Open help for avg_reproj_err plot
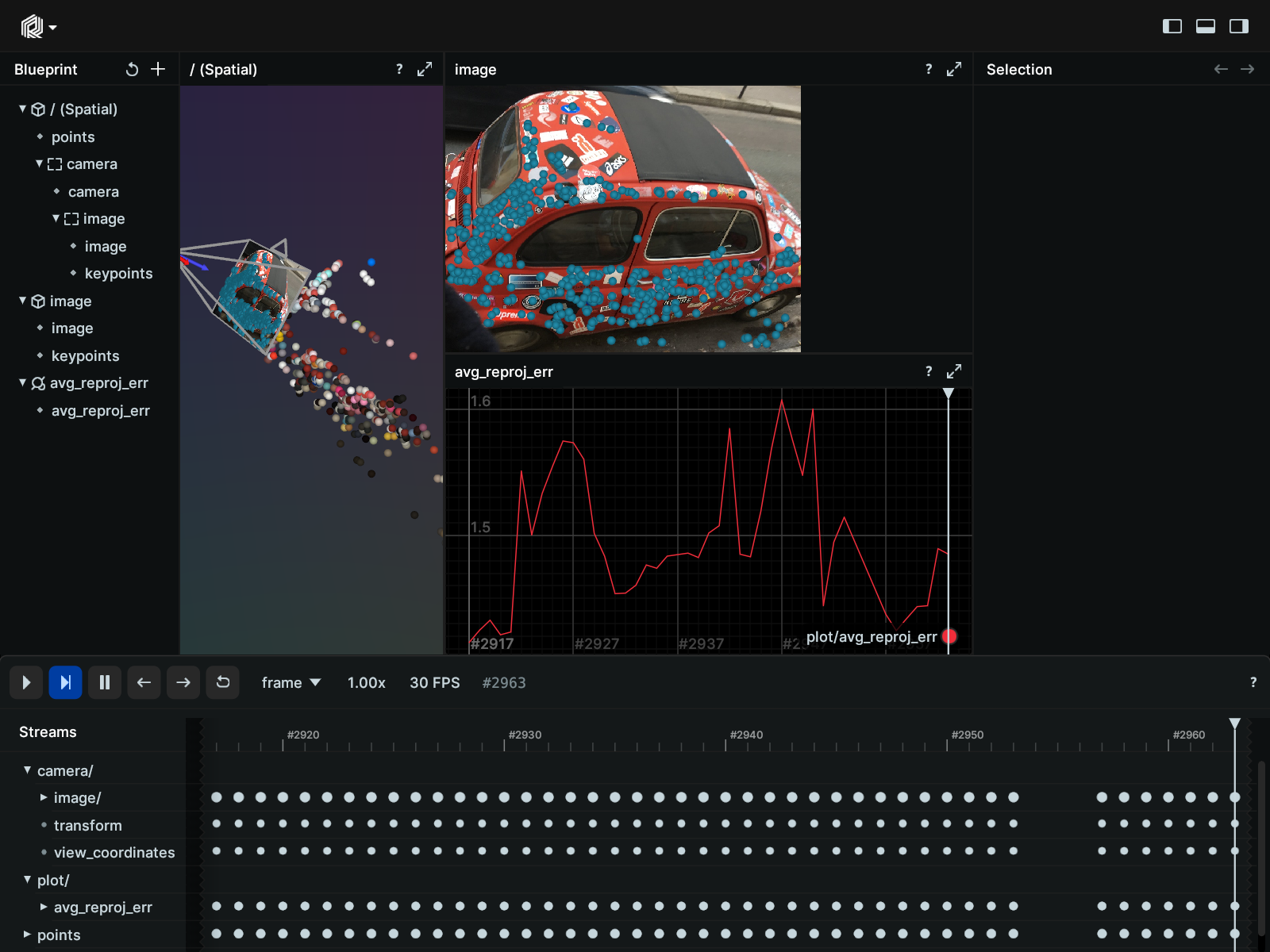The image size is (1270, 952). 929,371
